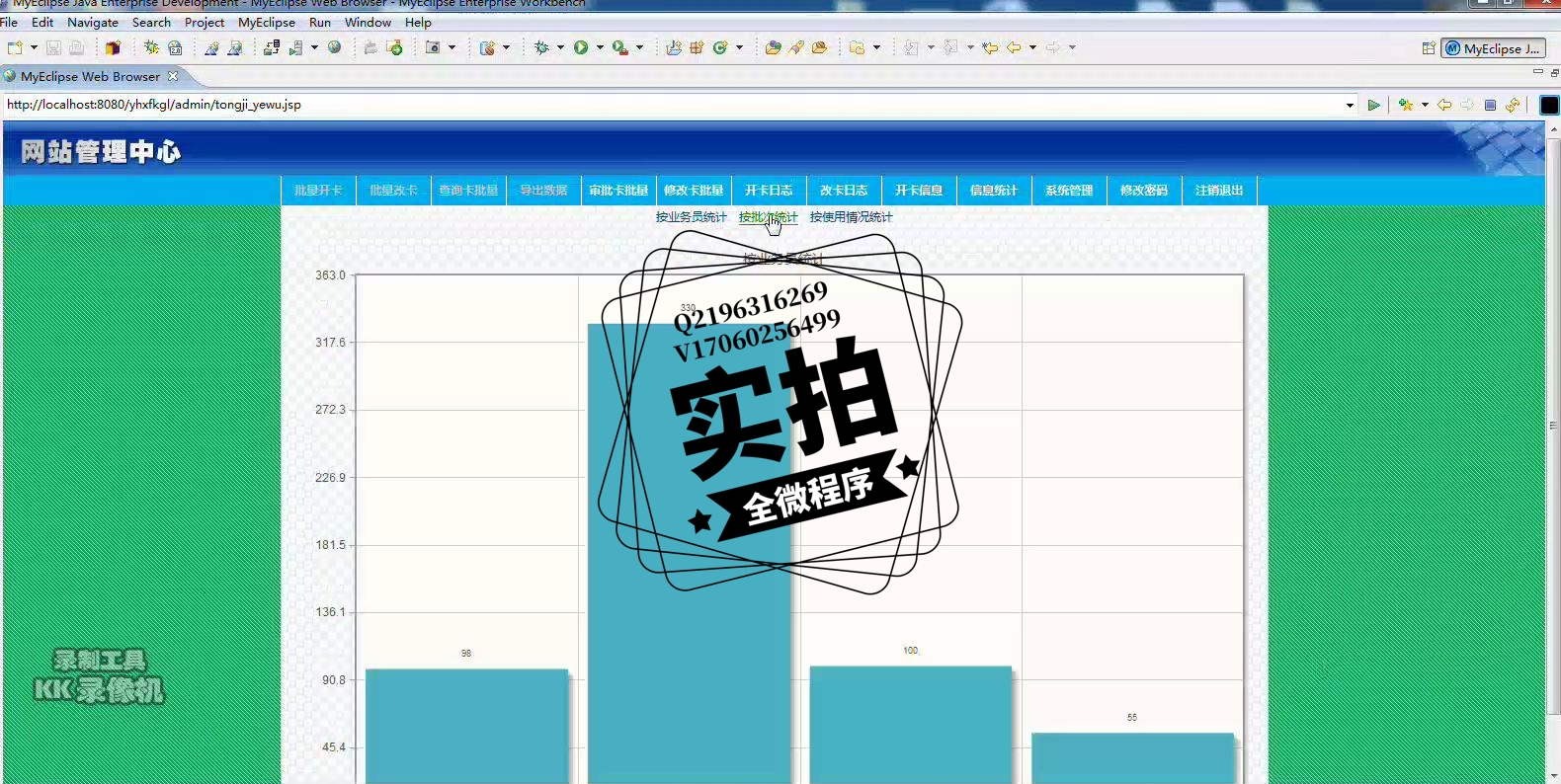
Task: Click the Run external tools icon
Action: tap(620, 47)
